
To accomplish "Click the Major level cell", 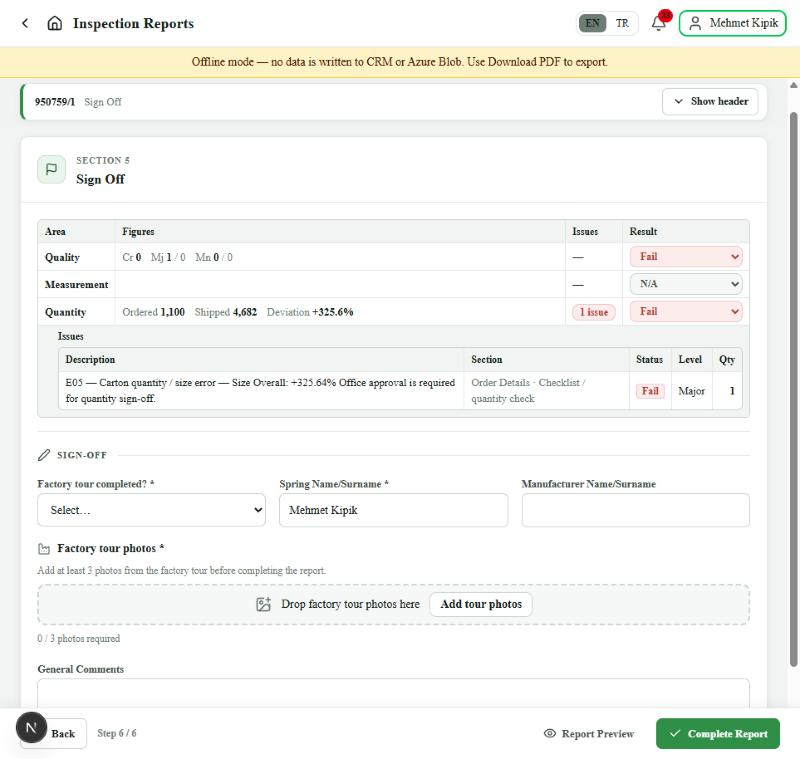I will (691, 391).
